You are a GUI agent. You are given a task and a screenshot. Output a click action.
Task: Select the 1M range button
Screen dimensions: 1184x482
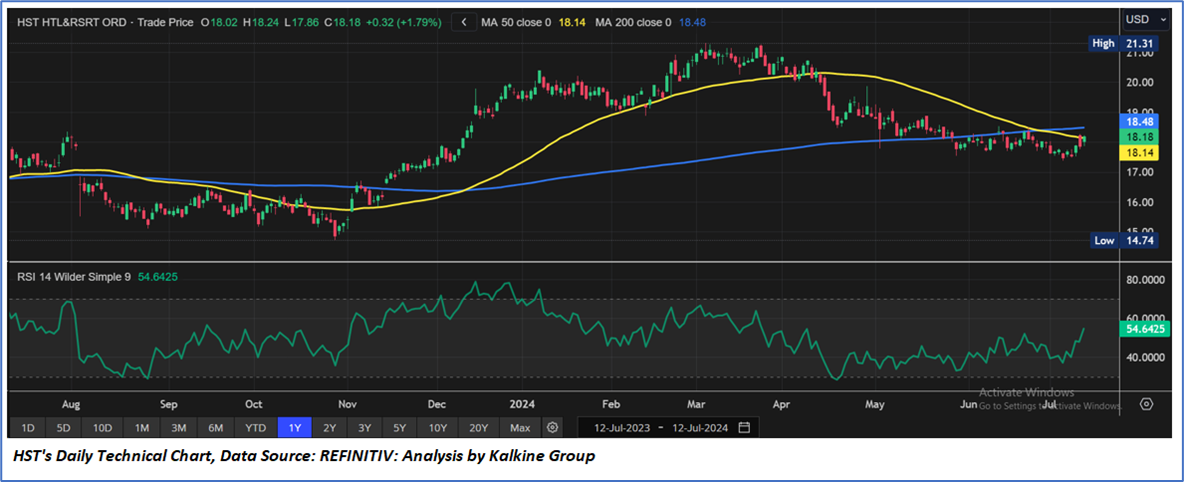(x=142, y=428)
